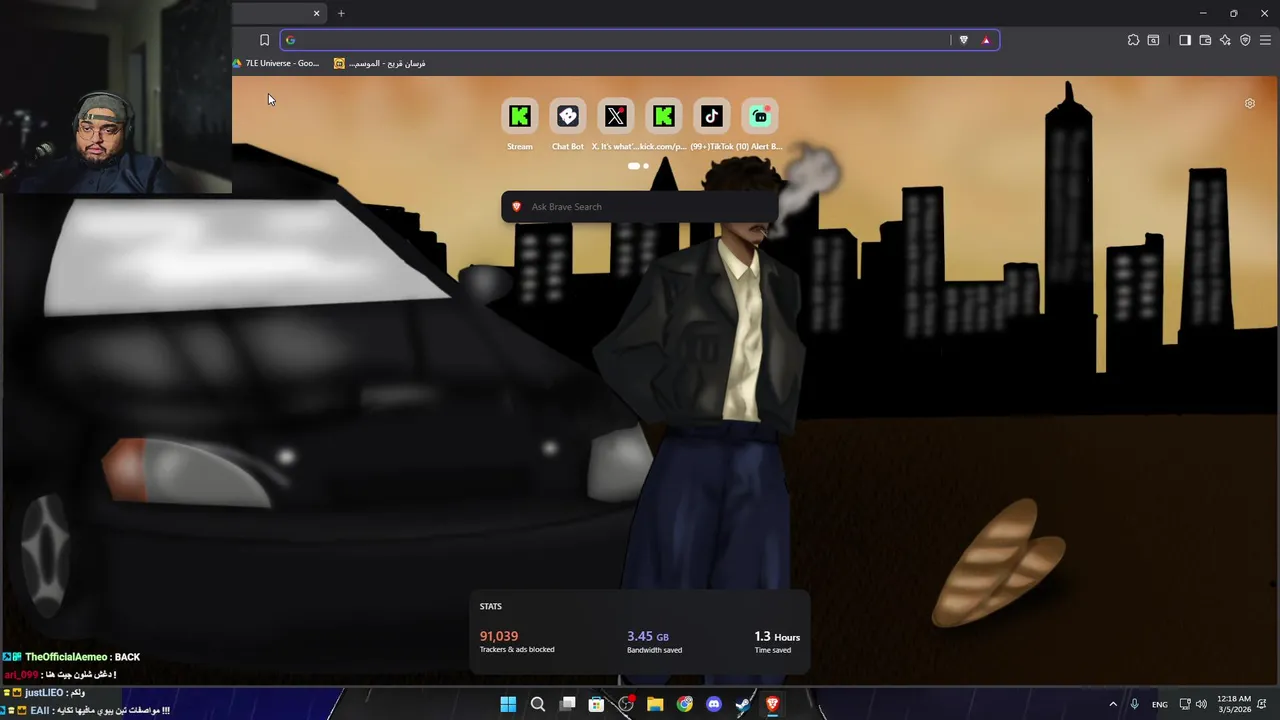
Task: Click the 91,039 trackers & ads blocked stat
Action: tap(517, 642)
